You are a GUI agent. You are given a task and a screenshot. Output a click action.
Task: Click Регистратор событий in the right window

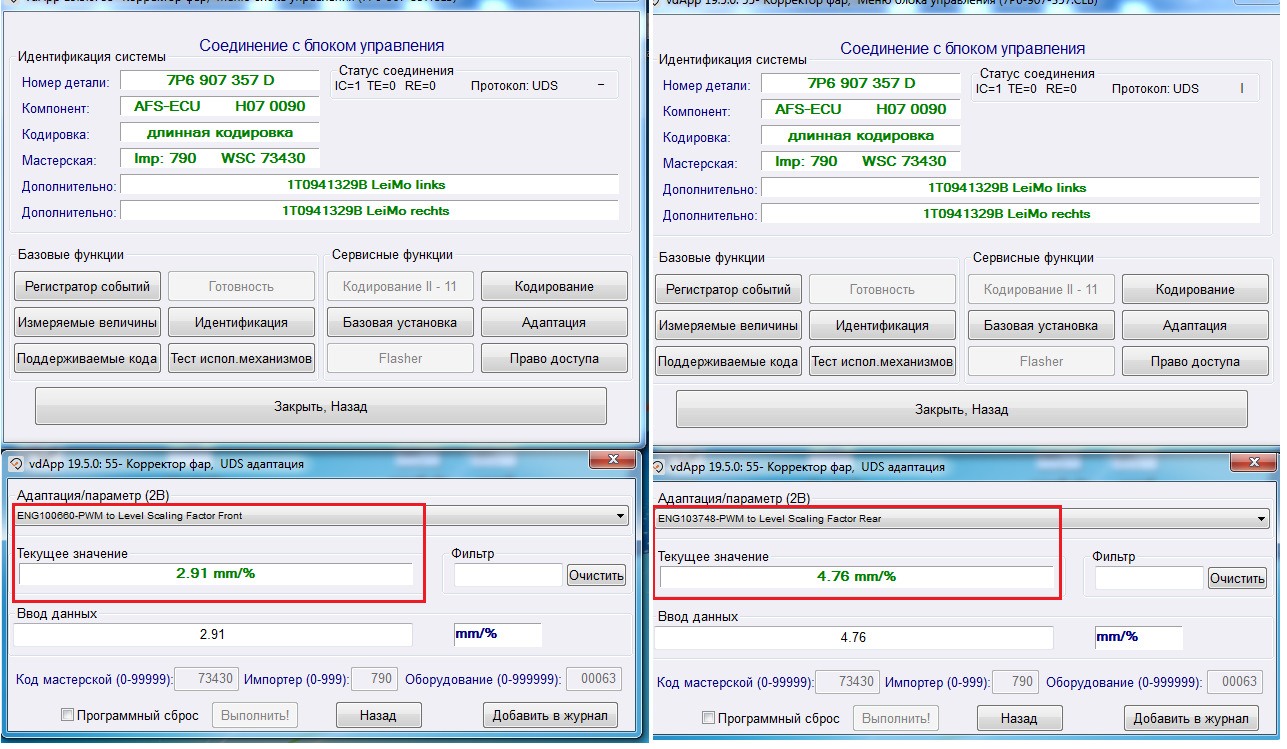[728, 290]
